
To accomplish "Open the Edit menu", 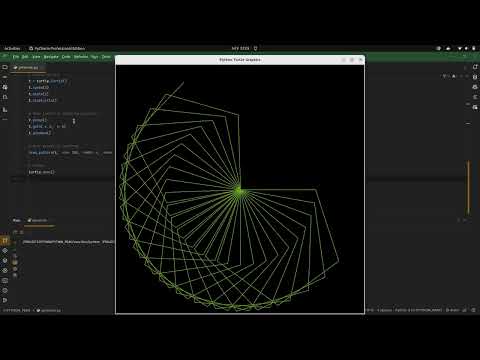I will click(25, 57).
